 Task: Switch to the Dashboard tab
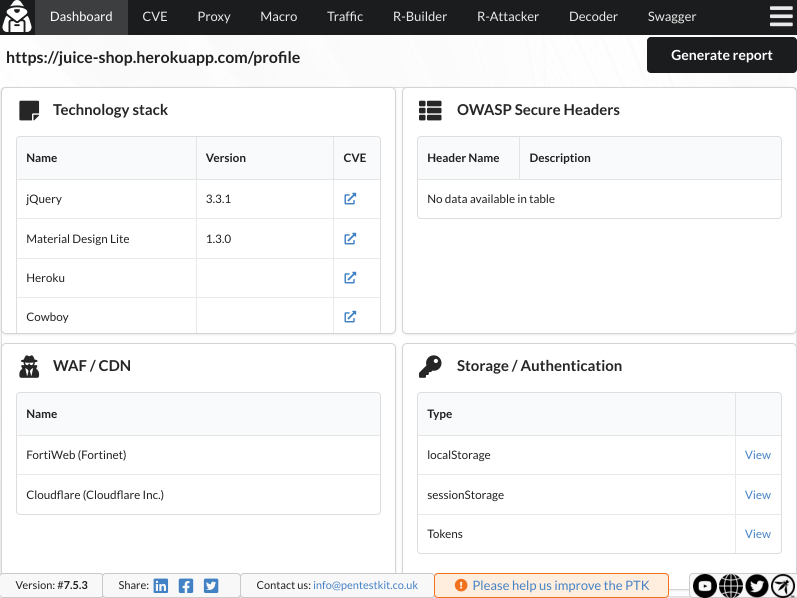[x=81, y=17]
